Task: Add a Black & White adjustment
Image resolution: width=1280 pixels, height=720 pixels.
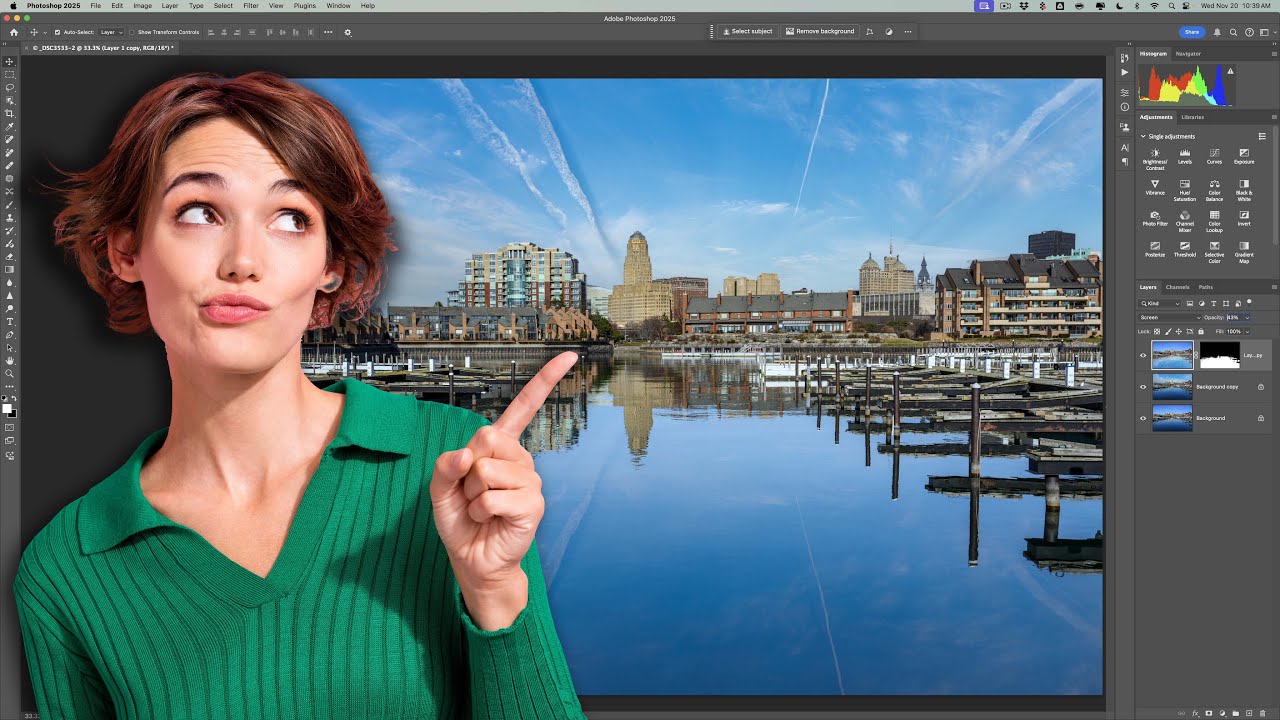Action: (1244, 189)
